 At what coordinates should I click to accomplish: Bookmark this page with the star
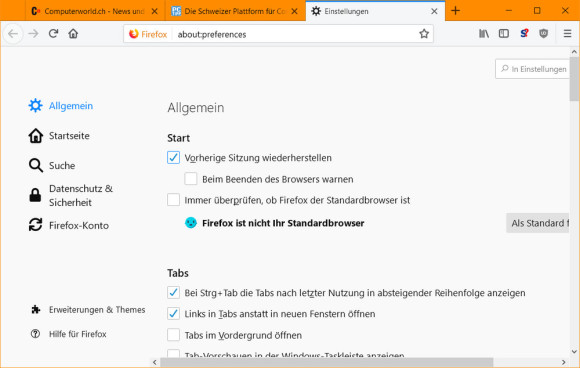tap(424, 34)
